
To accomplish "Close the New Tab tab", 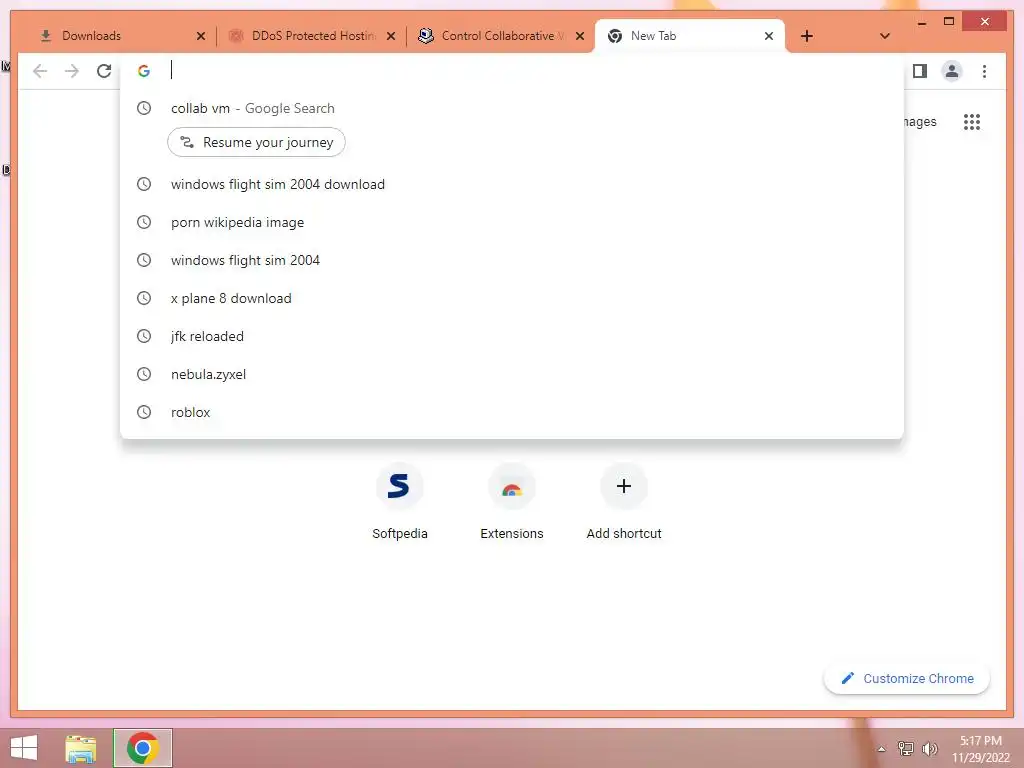I will tap(769, 36).
